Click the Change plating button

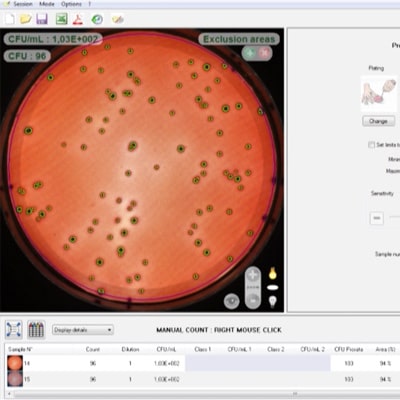[378, 121]
